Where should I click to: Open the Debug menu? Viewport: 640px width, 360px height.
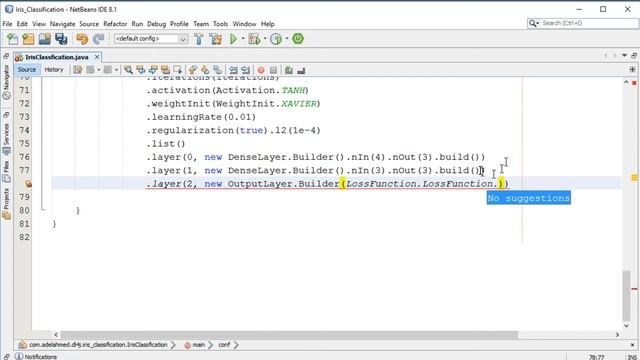point(156,24)
